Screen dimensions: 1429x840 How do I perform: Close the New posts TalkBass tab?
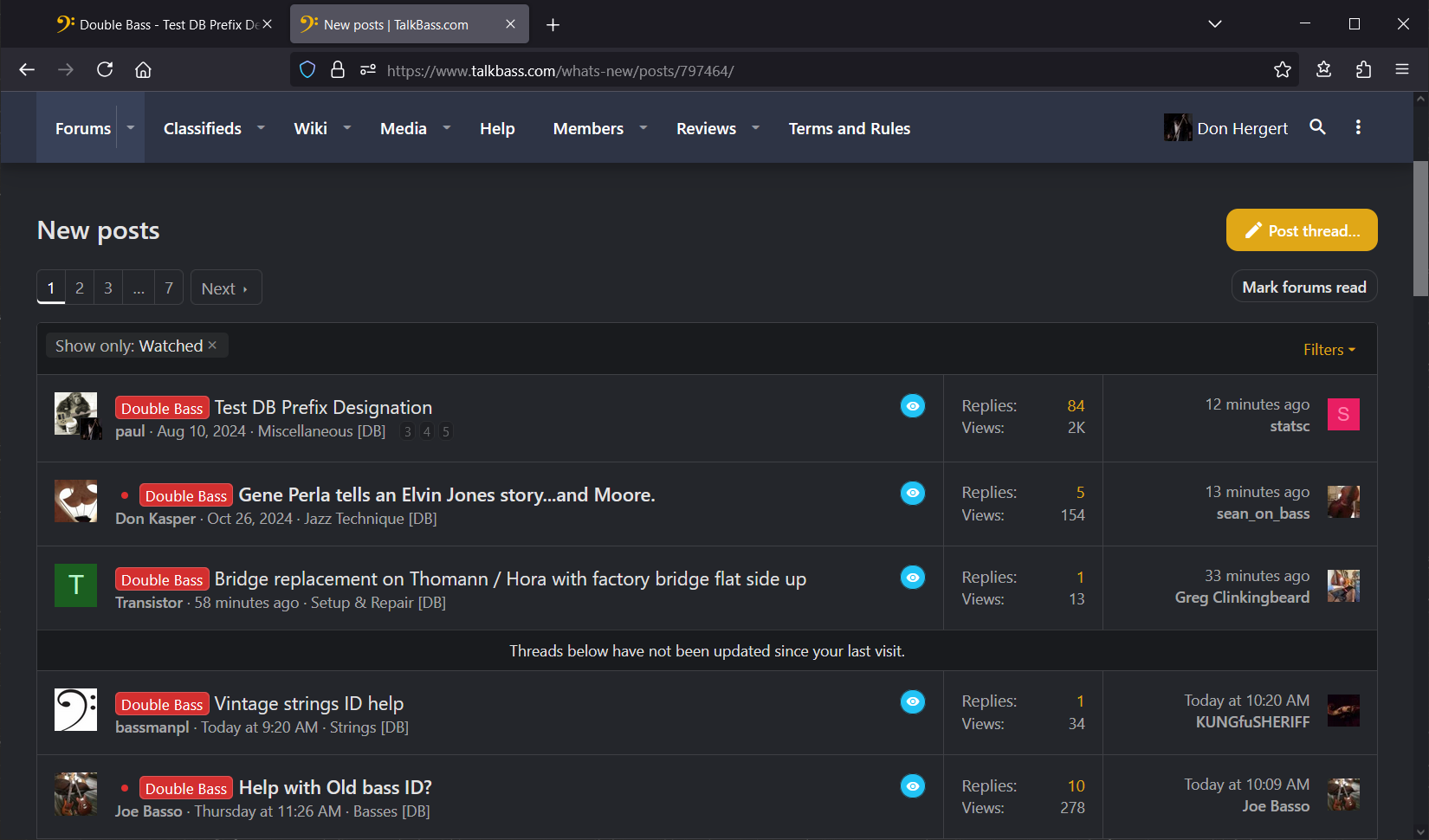(510, 24)
